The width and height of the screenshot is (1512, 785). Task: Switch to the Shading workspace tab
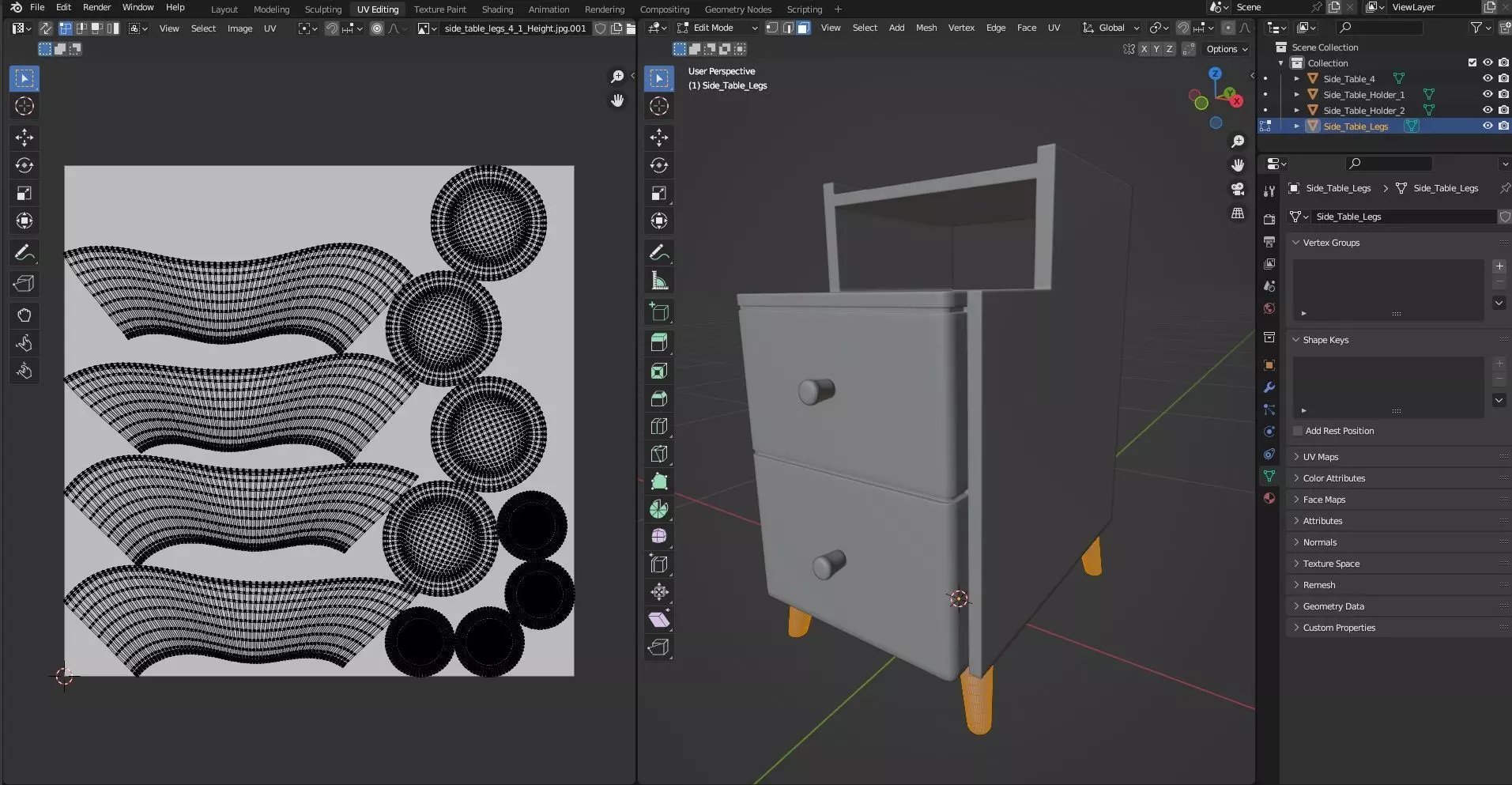497,9
